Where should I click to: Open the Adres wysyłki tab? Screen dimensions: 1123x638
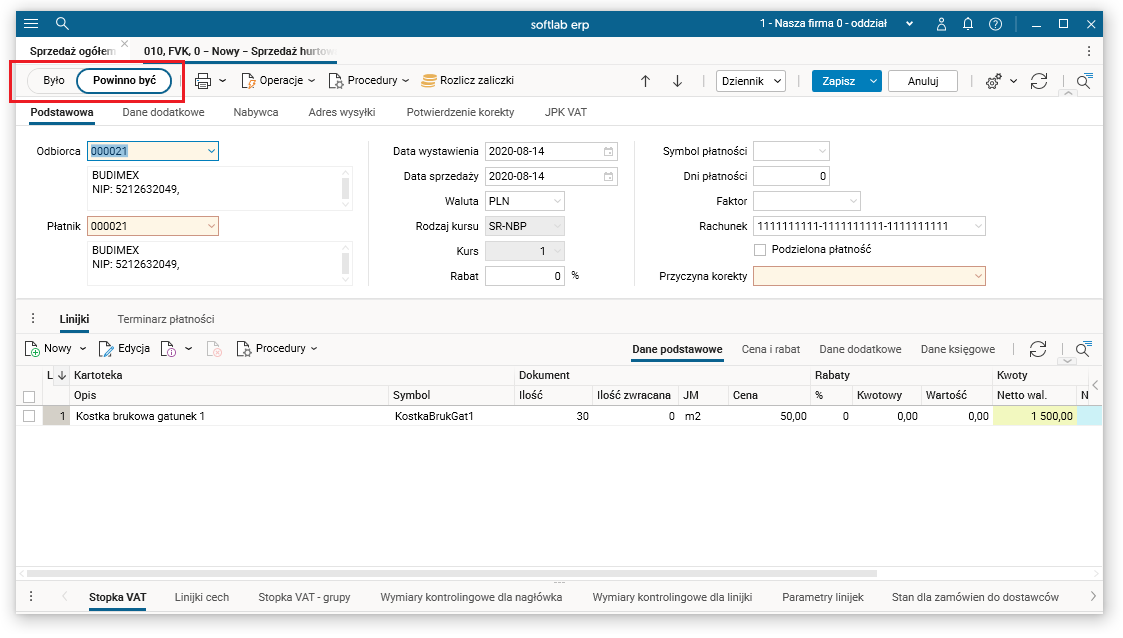(342, 112)
